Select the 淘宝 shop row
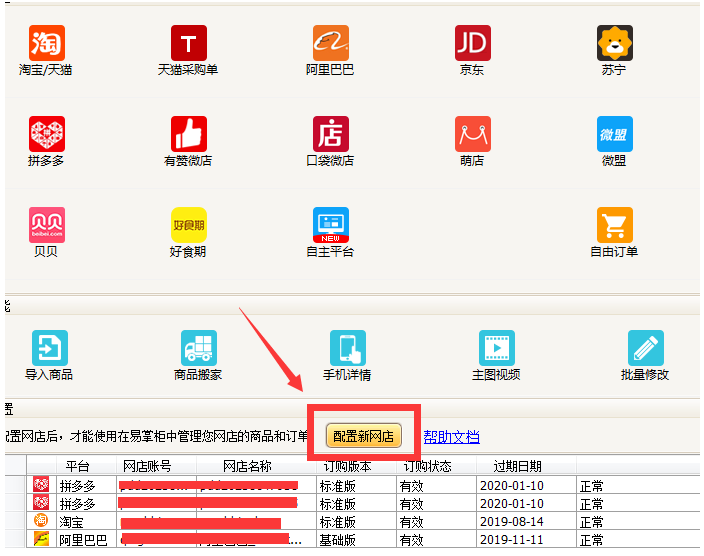Screen dimensions: 704x556 (363, 521)
